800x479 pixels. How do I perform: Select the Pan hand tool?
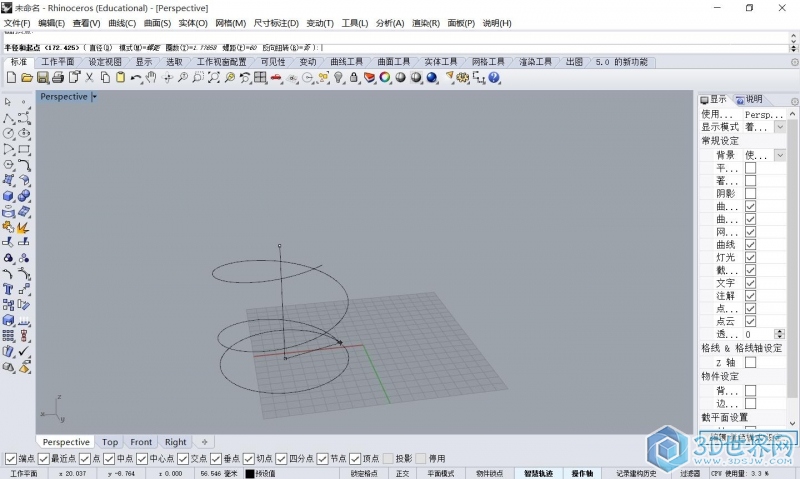click(151, 78)
